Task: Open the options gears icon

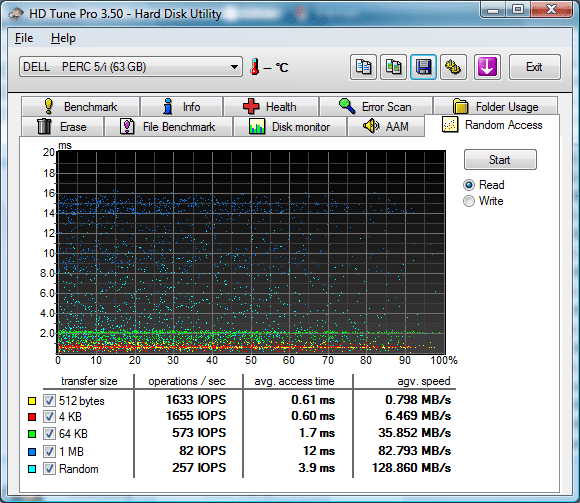Action: [x=453, y=67]
